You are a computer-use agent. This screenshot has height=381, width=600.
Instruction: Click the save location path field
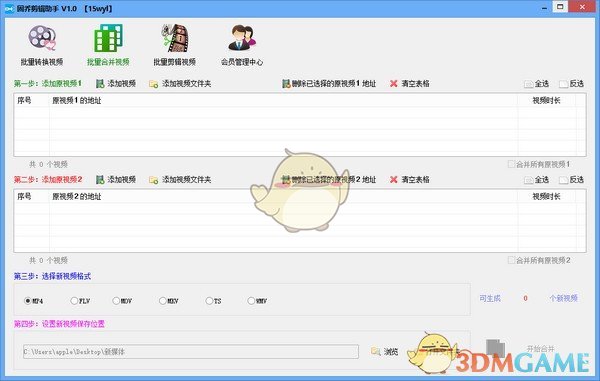pos(191,352)
